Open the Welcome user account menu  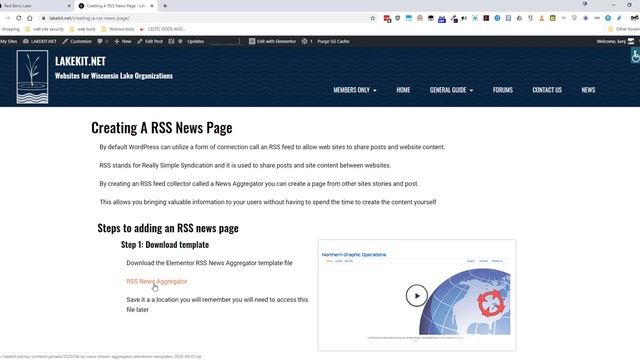(615, 41)
